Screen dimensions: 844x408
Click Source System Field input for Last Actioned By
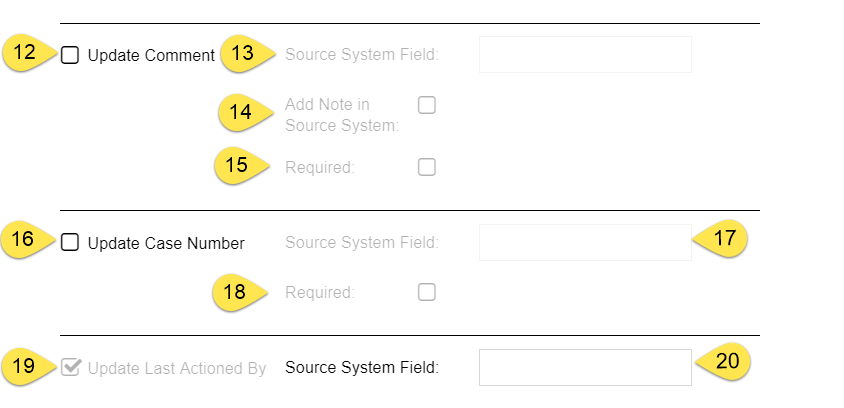point(585,367)
